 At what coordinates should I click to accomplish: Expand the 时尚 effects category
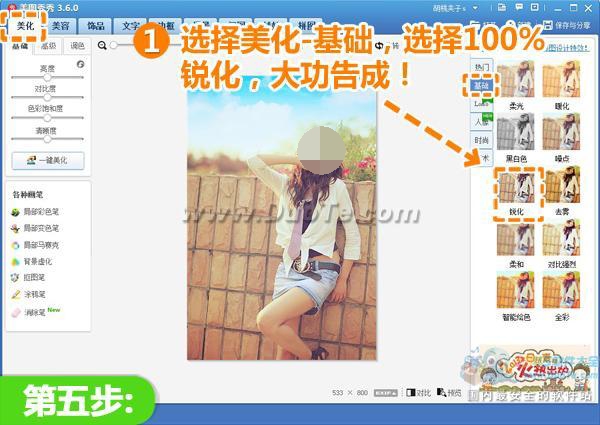482,141
